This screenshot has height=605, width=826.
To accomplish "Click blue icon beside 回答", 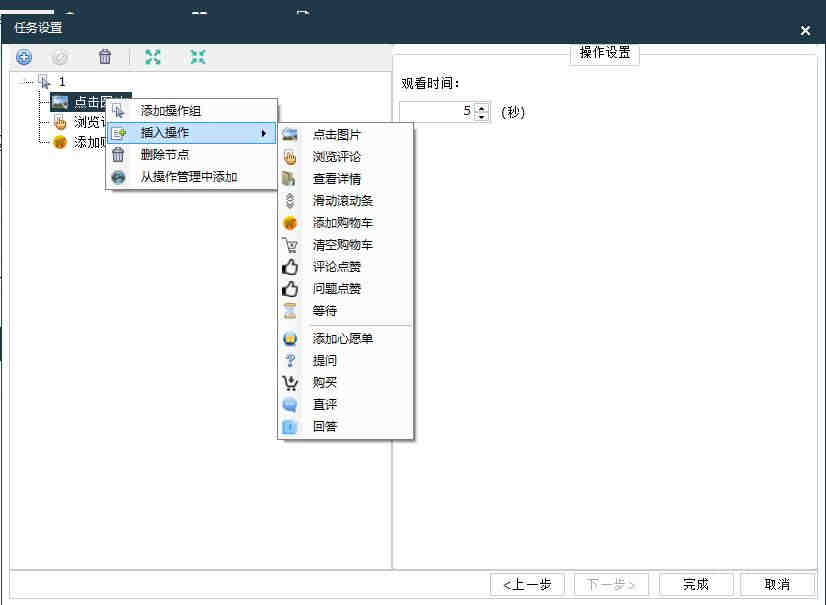I will point(290,427).
